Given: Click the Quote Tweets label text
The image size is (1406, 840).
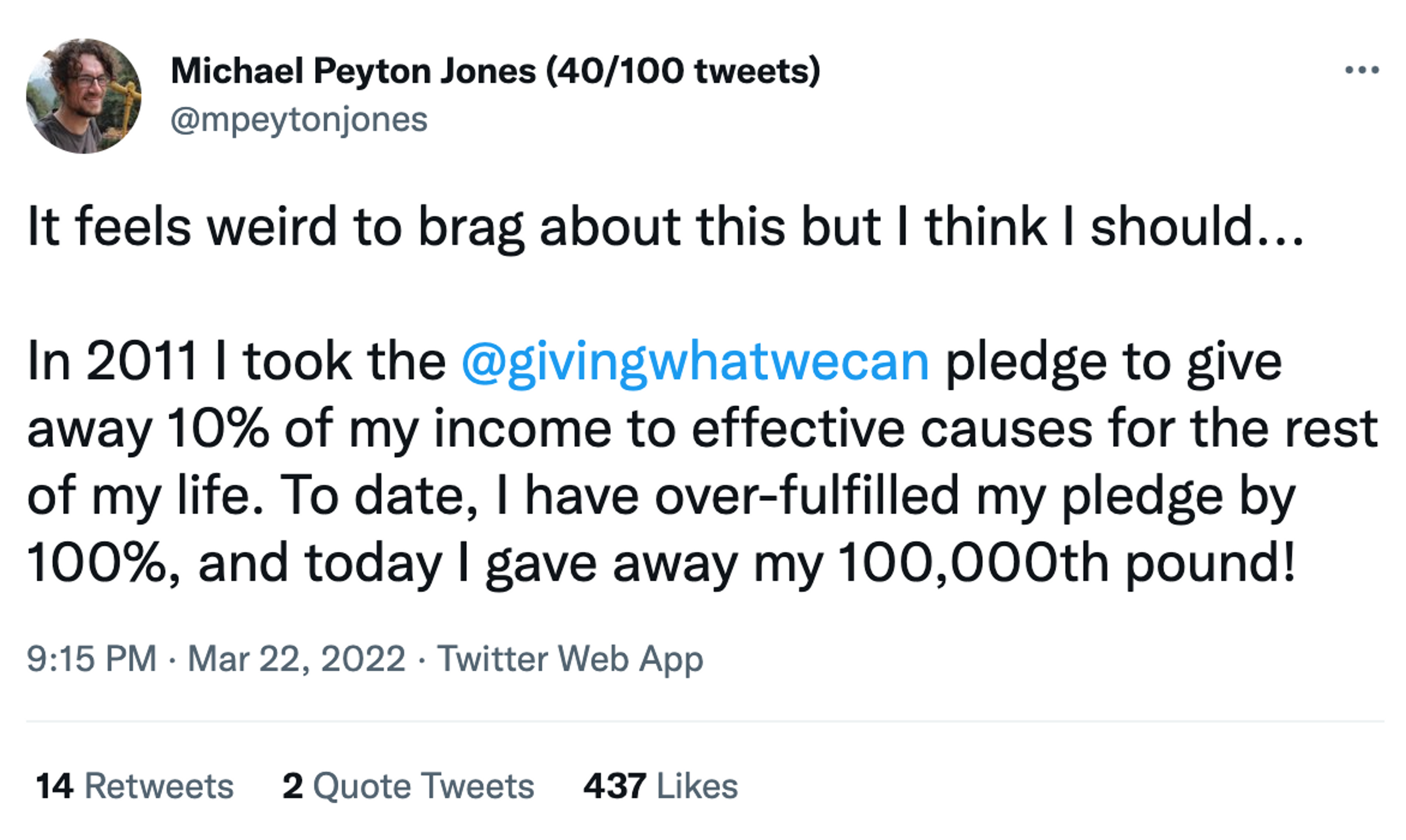Looking at the screenshot, I should (x=423, y=786).
